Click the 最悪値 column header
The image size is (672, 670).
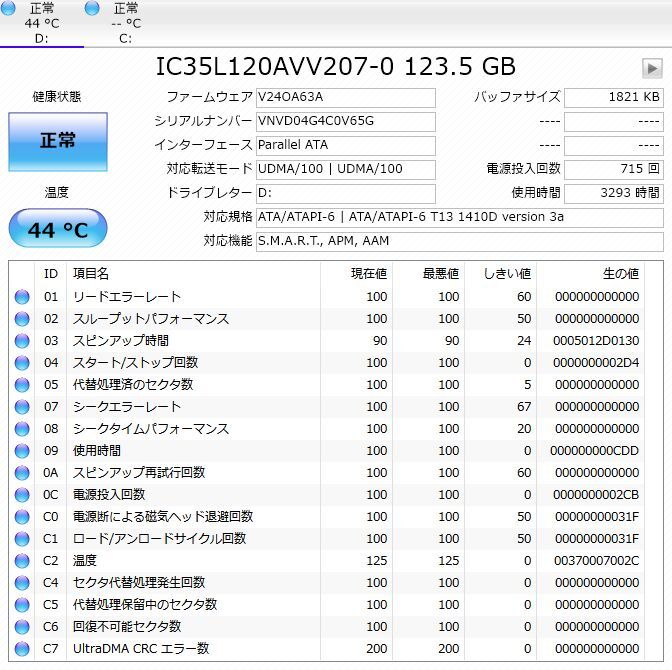pyautogui.click(x=429, y=273)
